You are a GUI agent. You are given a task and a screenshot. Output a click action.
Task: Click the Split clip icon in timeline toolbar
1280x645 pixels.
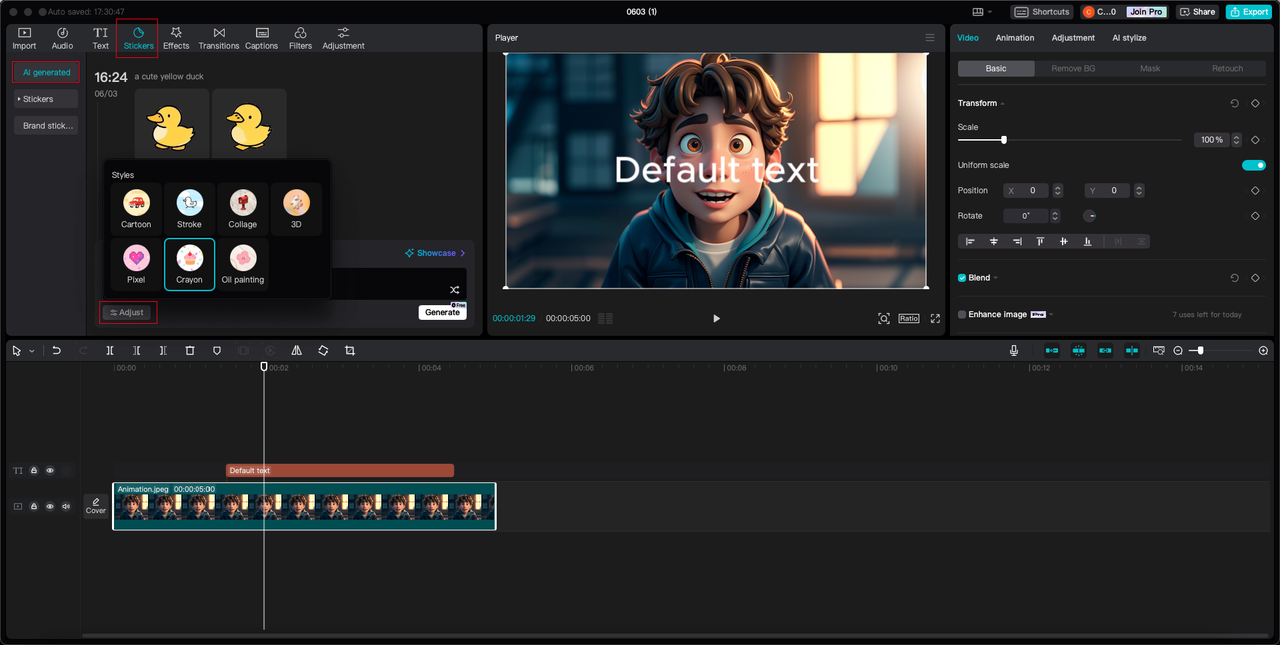pyautogui.click(x=110, y=351)
